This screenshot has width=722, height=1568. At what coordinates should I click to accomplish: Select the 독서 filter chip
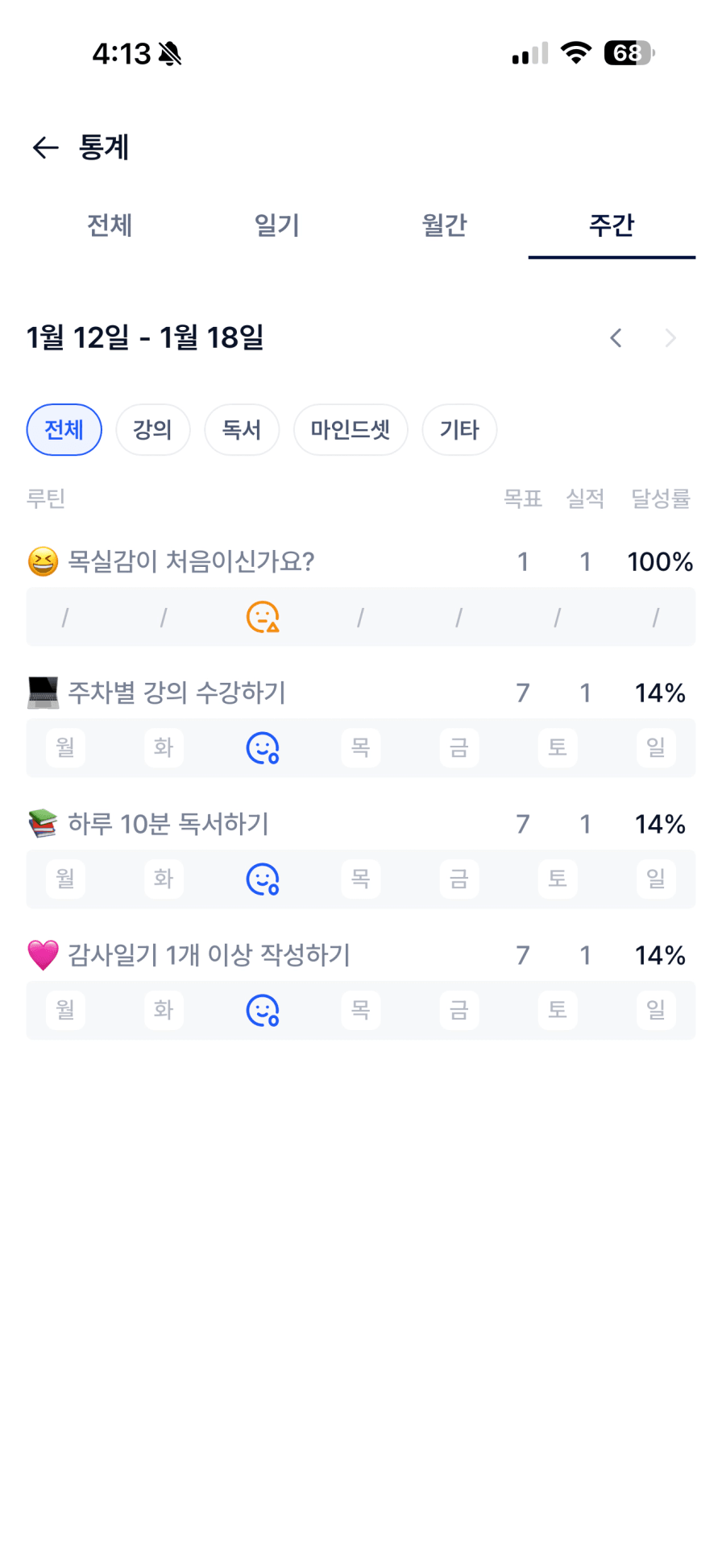tap(242, 430)
